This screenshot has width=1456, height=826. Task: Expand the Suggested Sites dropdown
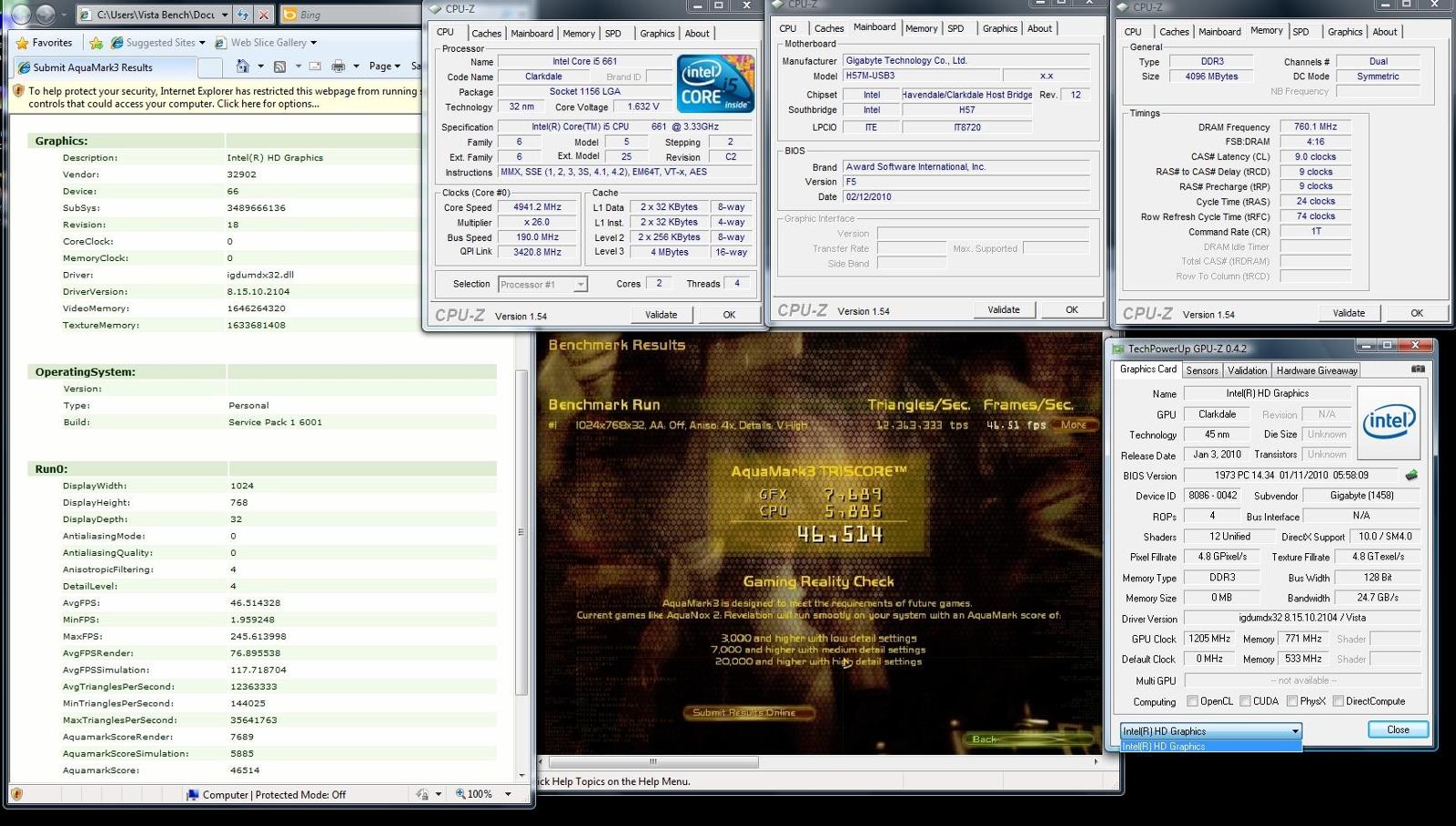(x=202, y=43)
